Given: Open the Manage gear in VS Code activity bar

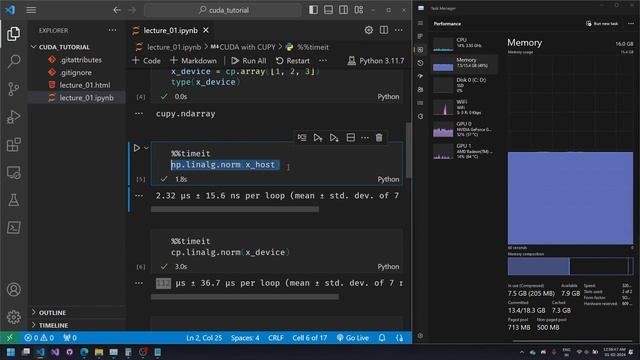Looking at the screenshot, I should (x=13, y=317).
